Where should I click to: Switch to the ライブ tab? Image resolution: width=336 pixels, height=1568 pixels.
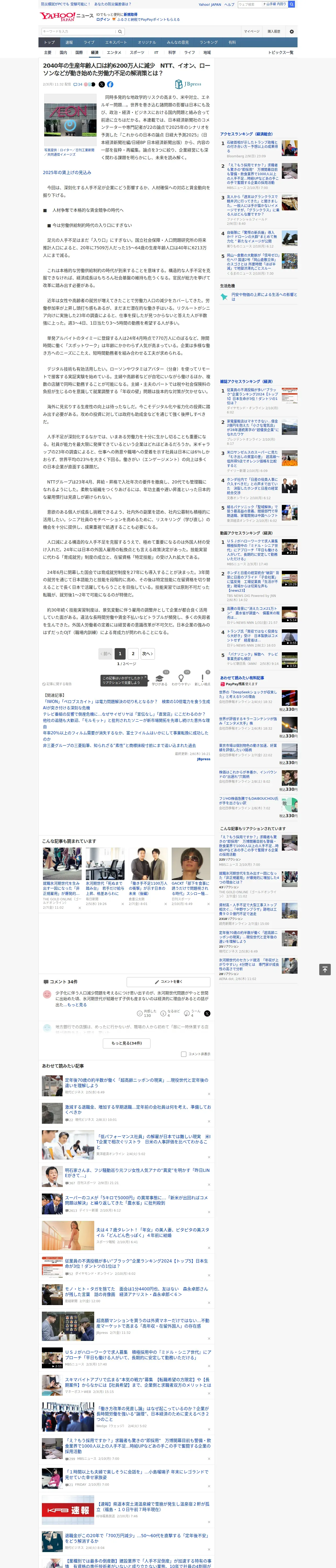pos(89,43)
